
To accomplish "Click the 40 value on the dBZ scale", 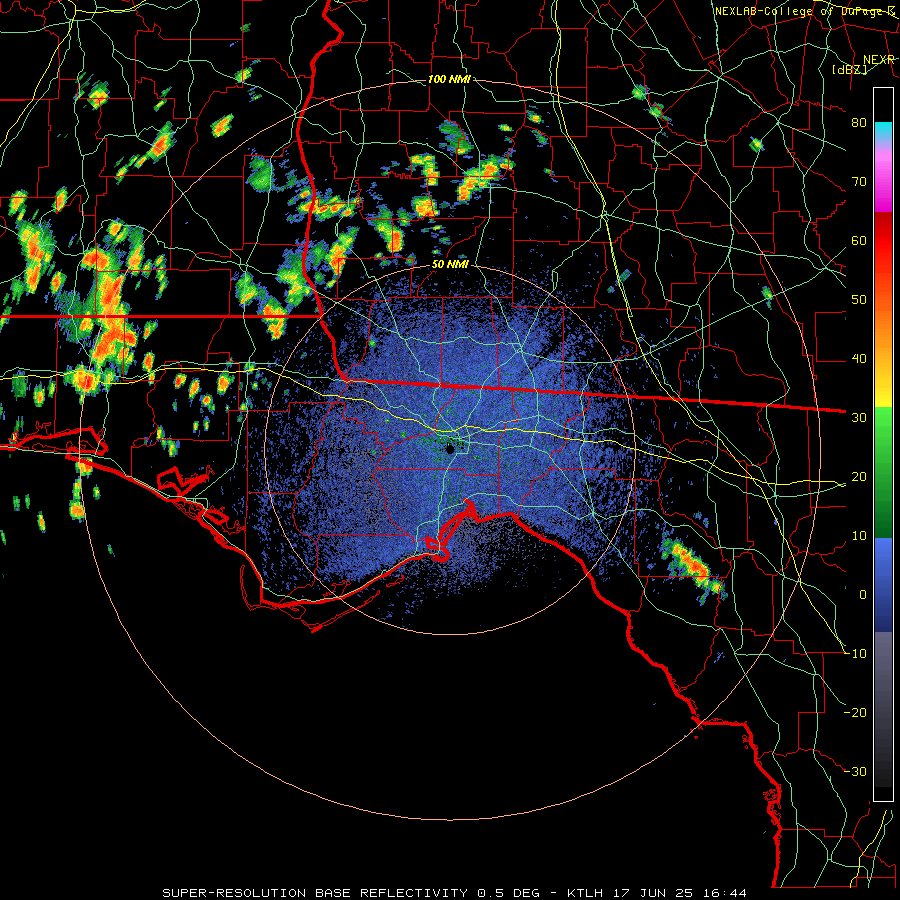I will 859,359.
